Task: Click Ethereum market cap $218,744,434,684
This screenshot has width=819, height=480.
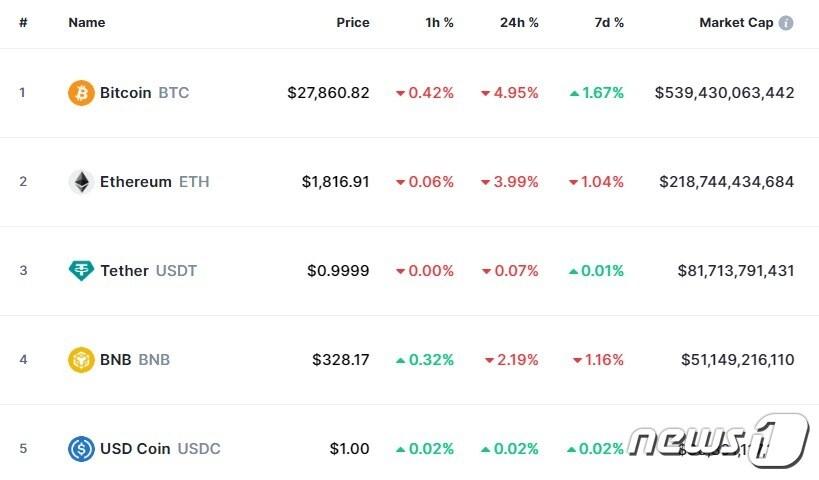Action: click(726, 182)
